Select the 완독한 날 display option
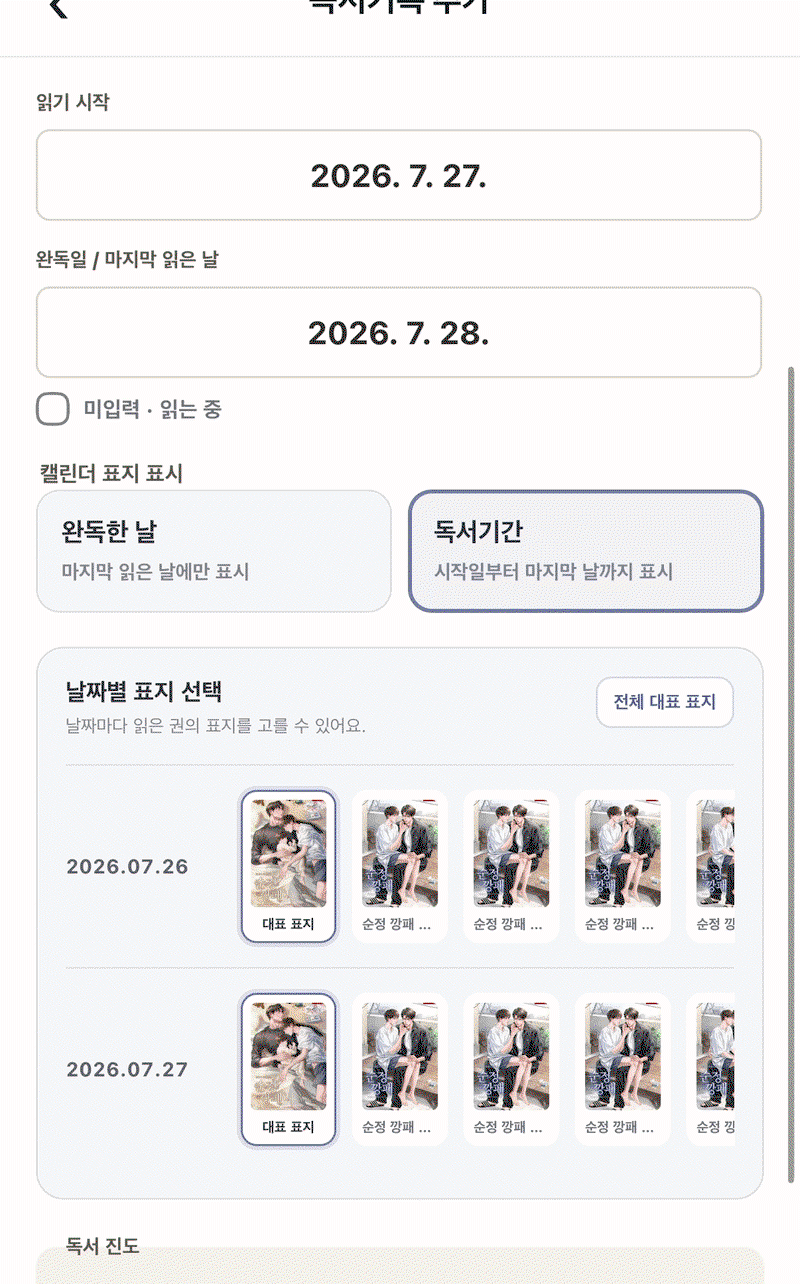 (x=213, y=551)
